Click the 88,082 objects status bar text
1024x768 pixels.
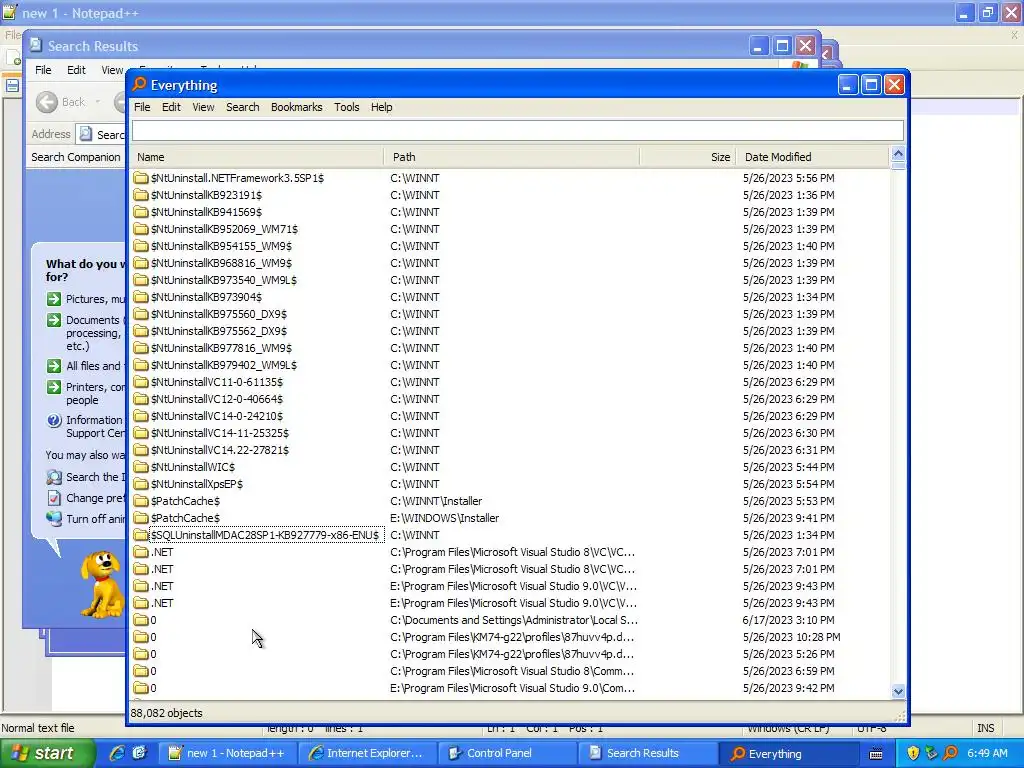pyautogui.click(x=167, y=713)
